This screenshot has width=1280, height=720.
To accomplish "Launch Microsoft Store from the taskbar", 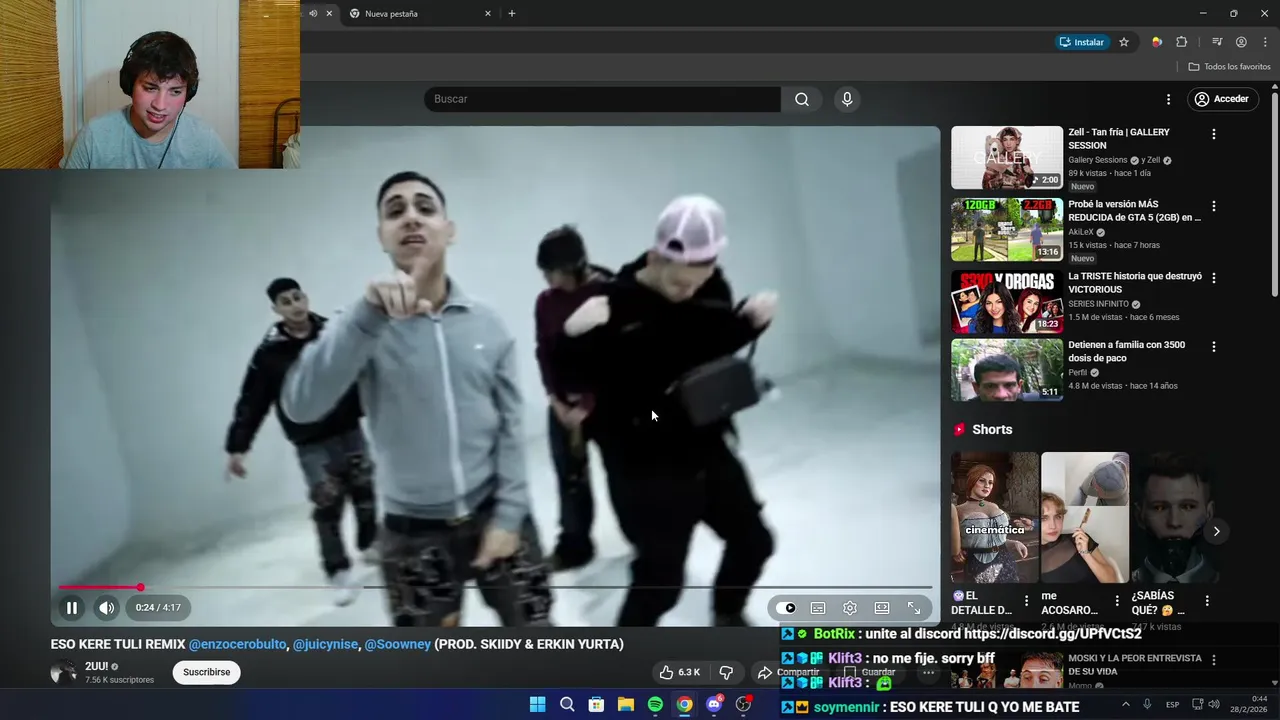I will (596, 704).
